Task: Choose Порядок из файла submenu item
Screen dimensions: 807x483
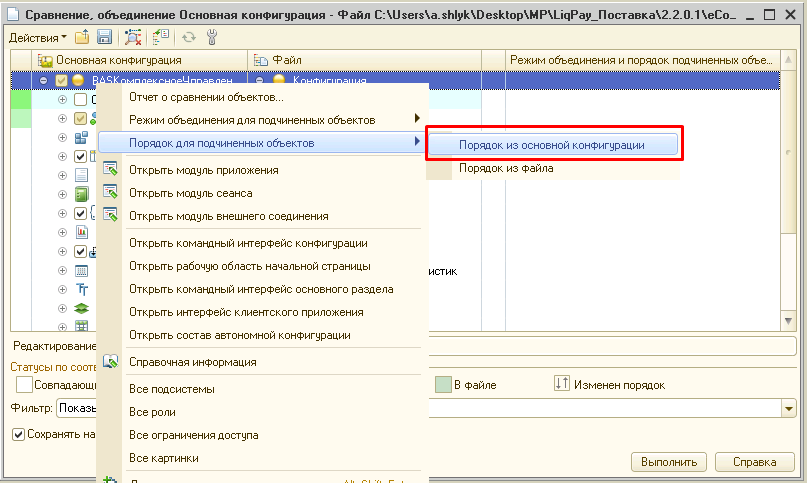Action: click(x=506, y=169)
